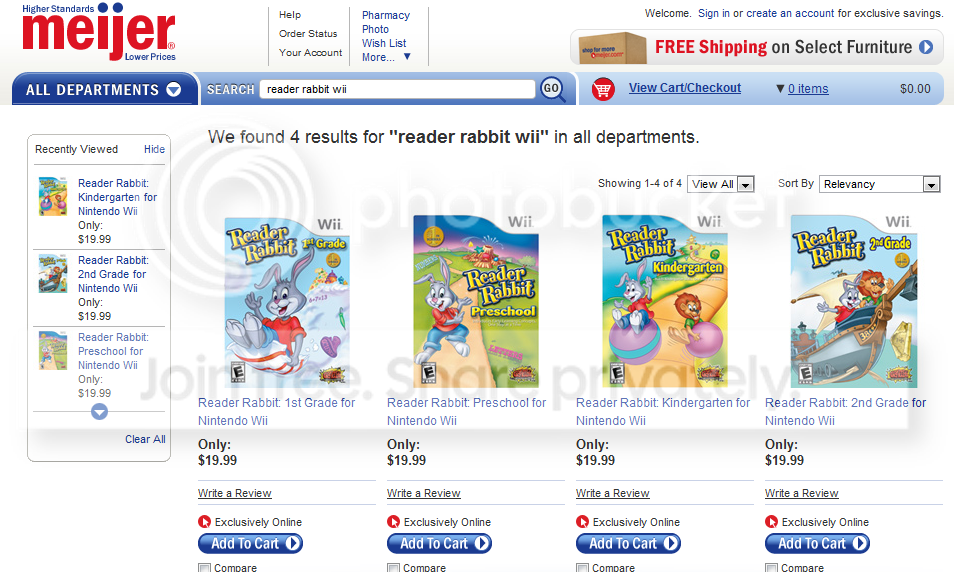Open the View All dropdown
This screenshot has width=954, height=572.
click(x=721, y=184)
